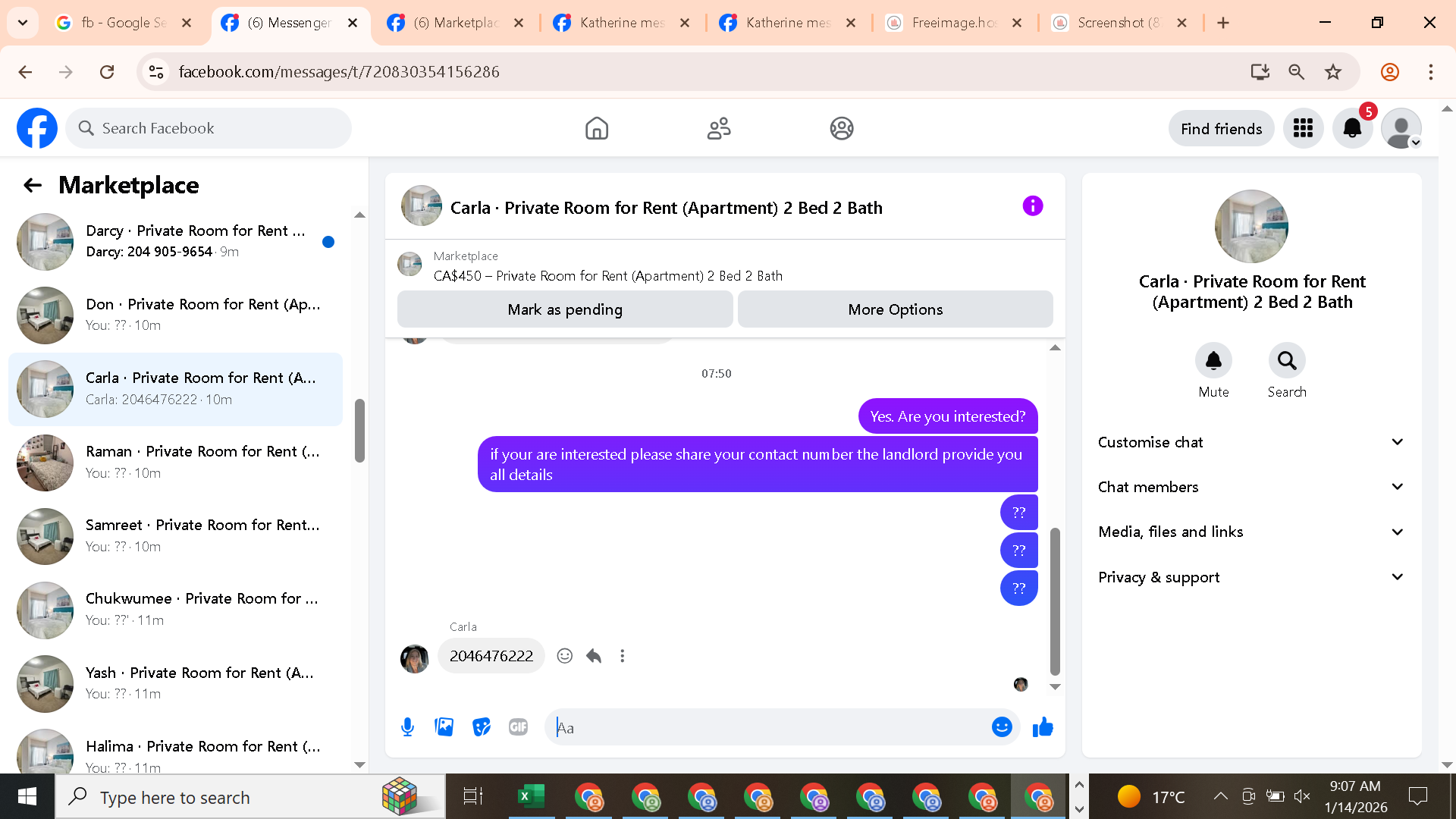Click the chat message scrollbar
1456x819 pixels.
pos(1055,599)
